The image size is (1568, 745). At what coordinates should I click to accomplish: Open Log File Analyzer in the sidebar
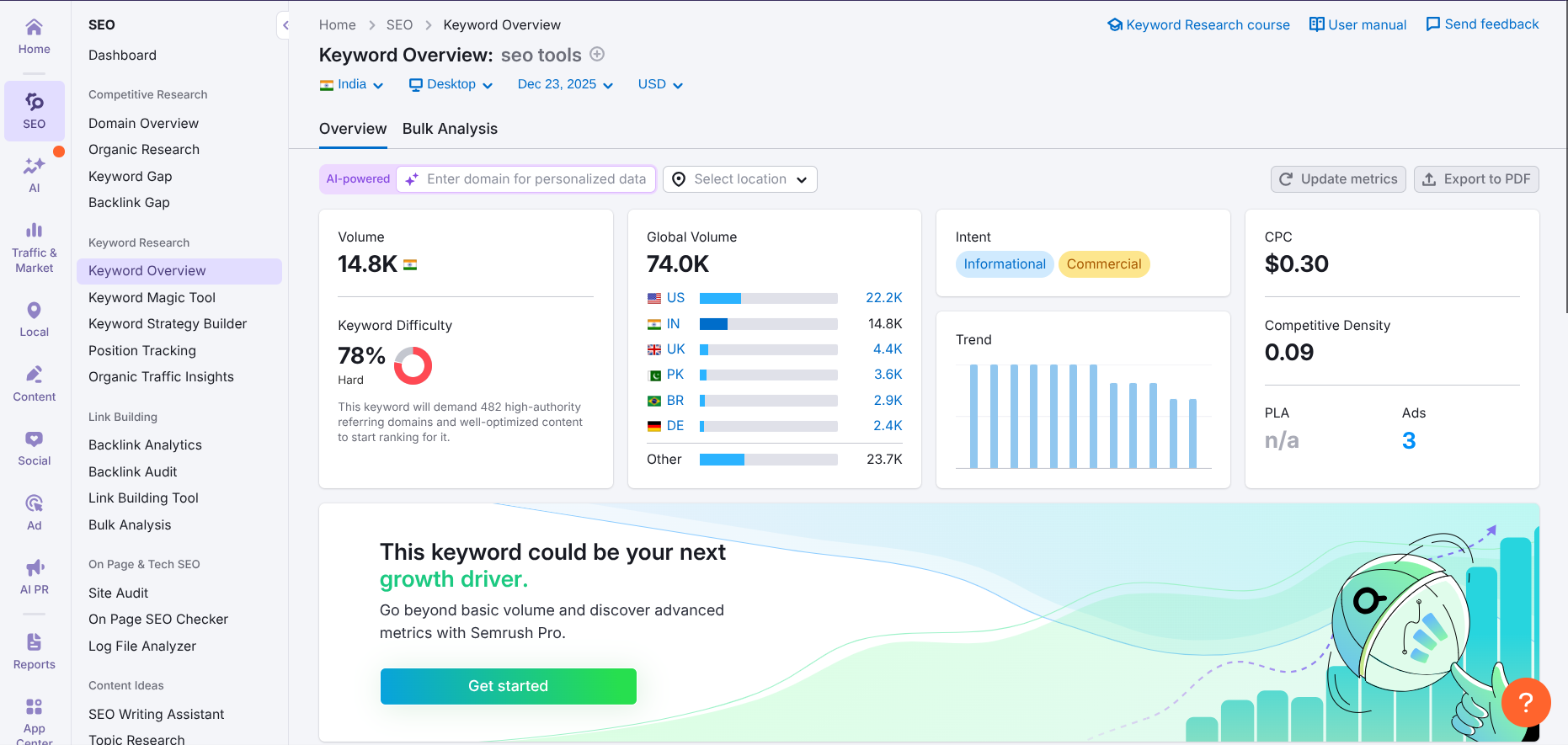[142, 647]
